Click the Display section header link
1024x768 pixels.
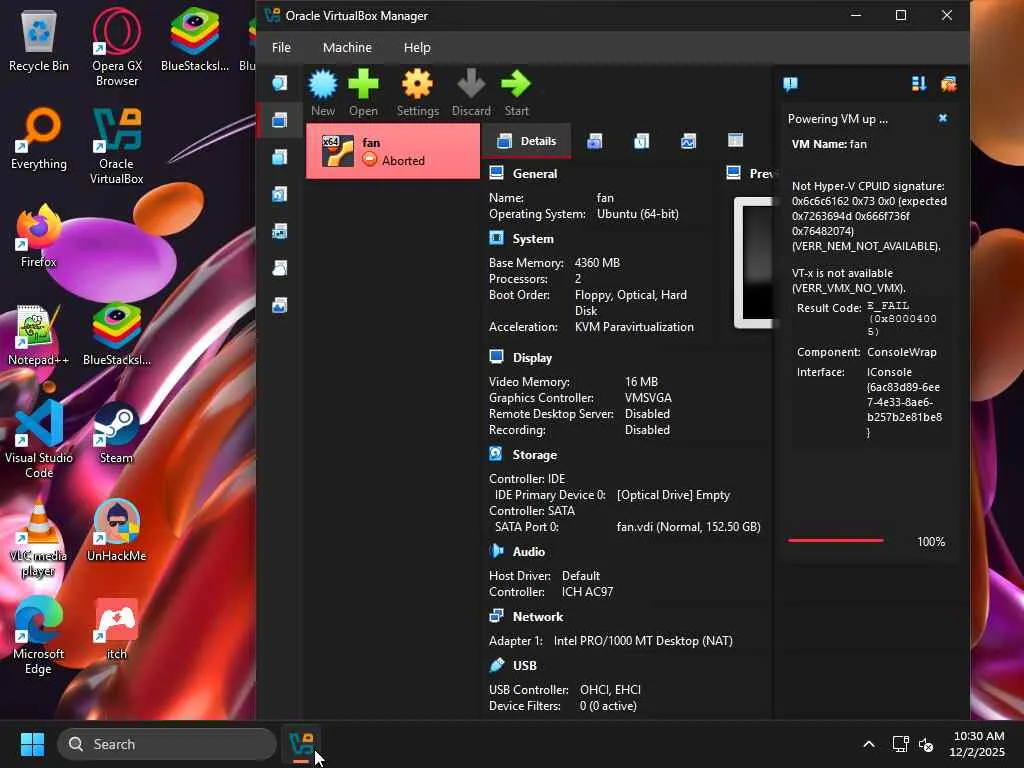pyautogui.click(x=532, y=358)
